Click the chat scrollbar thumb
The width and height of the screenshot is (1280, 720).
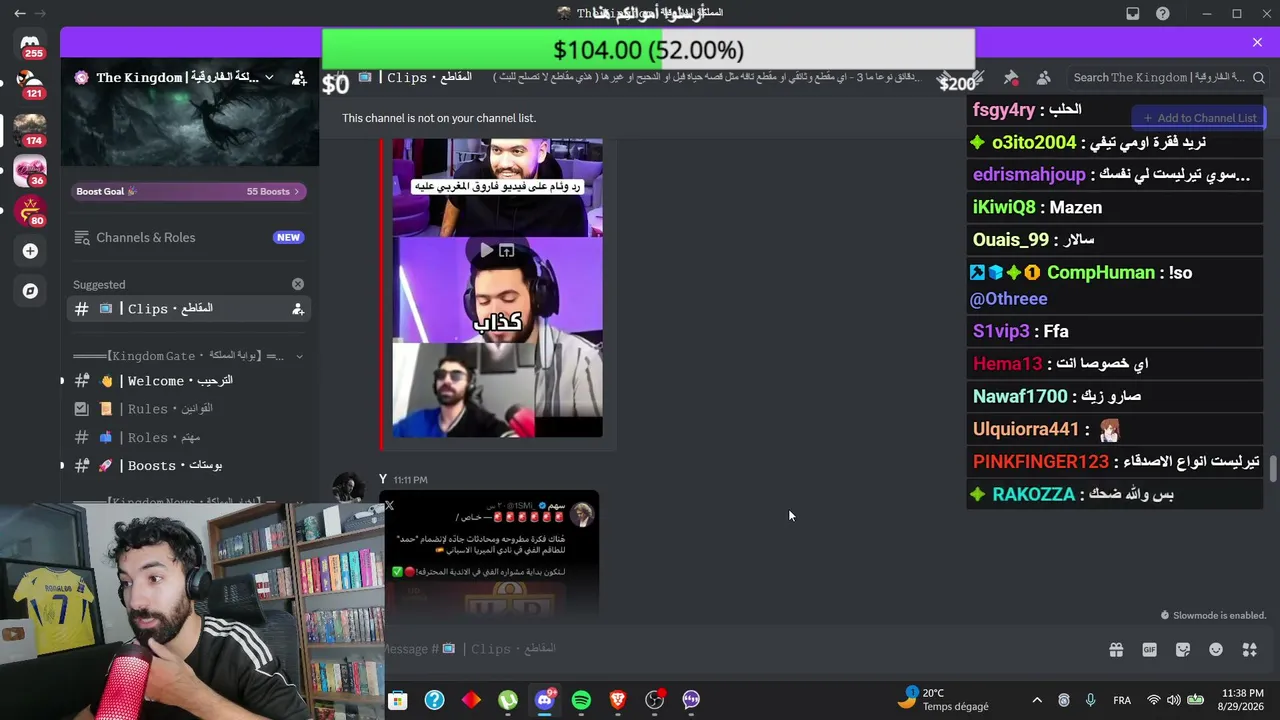(x=1273, y=468)
